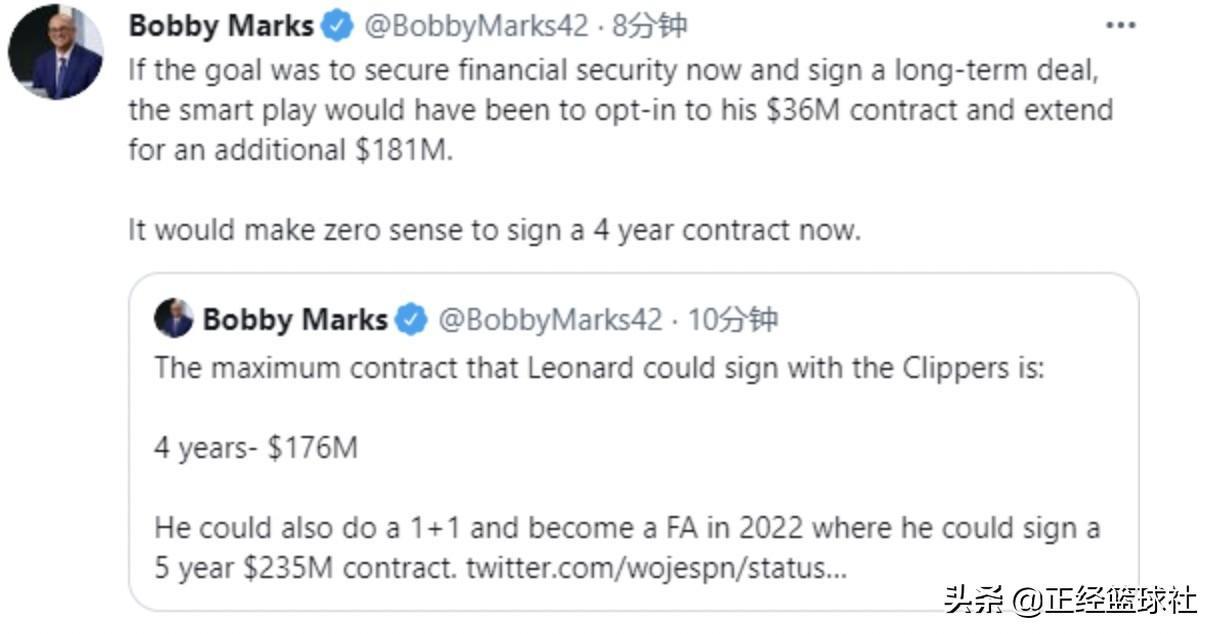Open the 10分钟 timestamp in the quoted tweet
The height and width of the screenshot is (634, 1216).
pyautogui.click(x=733, y=320)
